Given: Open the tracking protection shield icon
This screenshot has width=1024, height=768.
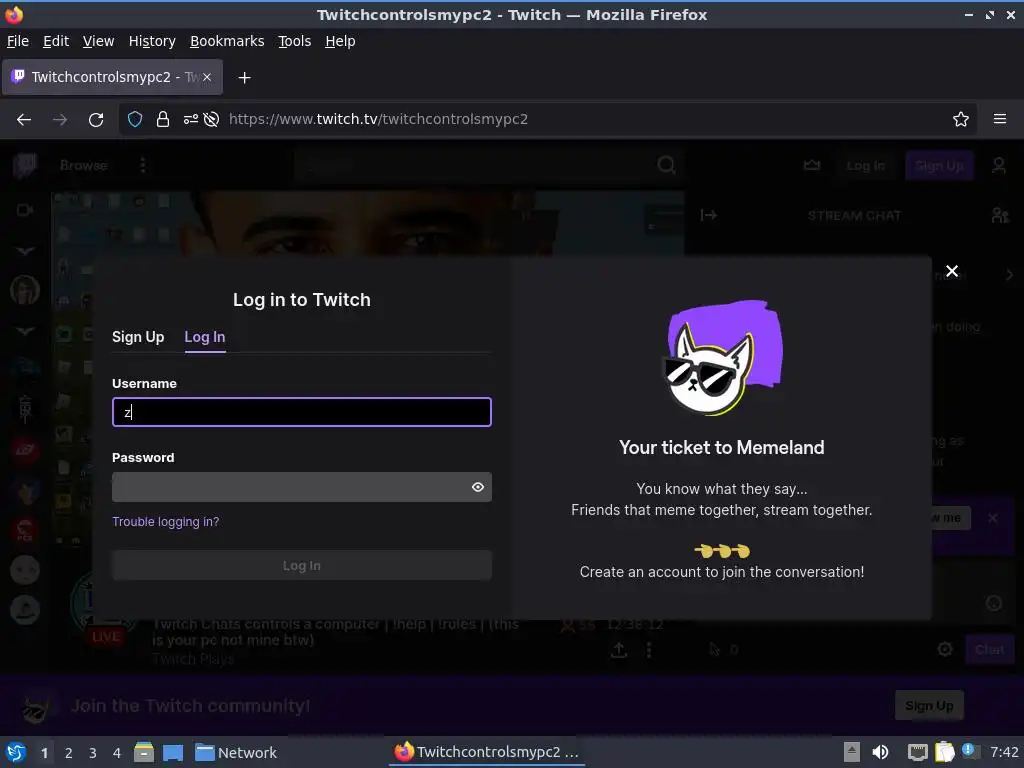Looking at the screenshot, I should click(x=135, y=120).
